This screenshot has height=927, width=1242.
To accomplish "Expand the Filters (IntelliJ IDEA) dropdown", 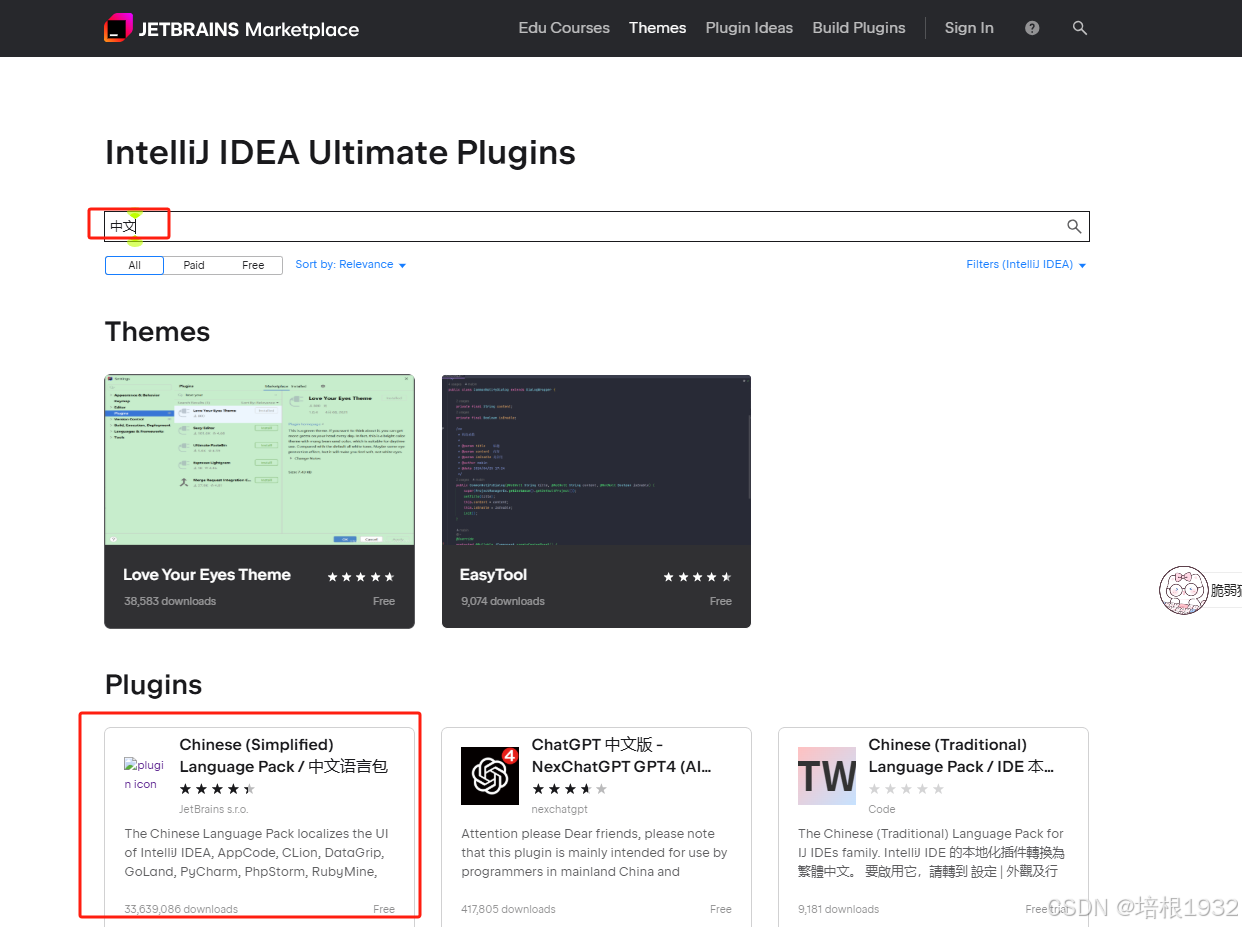I will pos(1026,265).
